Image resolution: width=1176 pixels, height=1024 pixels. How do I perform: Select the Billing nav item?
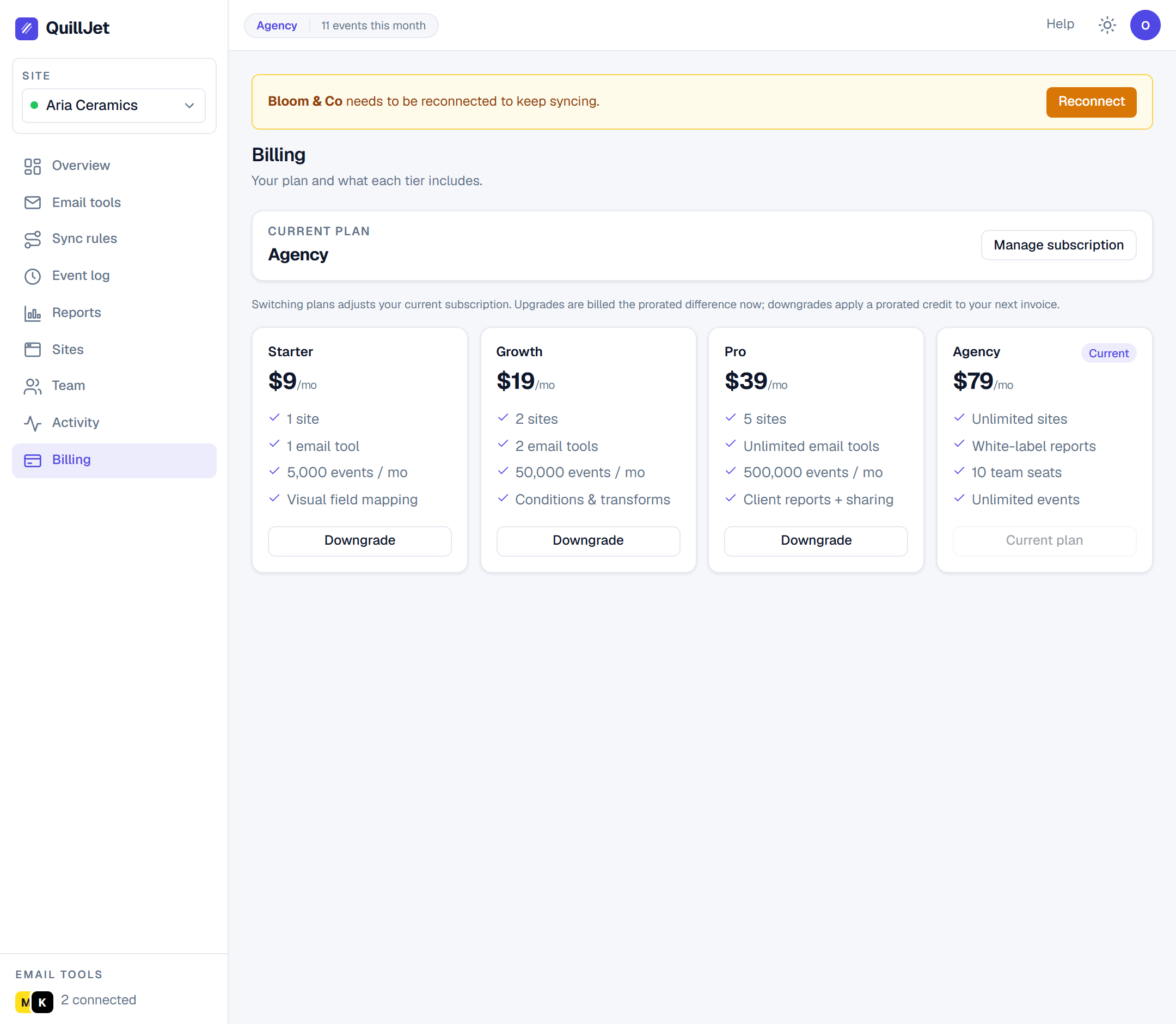[114, 461]
